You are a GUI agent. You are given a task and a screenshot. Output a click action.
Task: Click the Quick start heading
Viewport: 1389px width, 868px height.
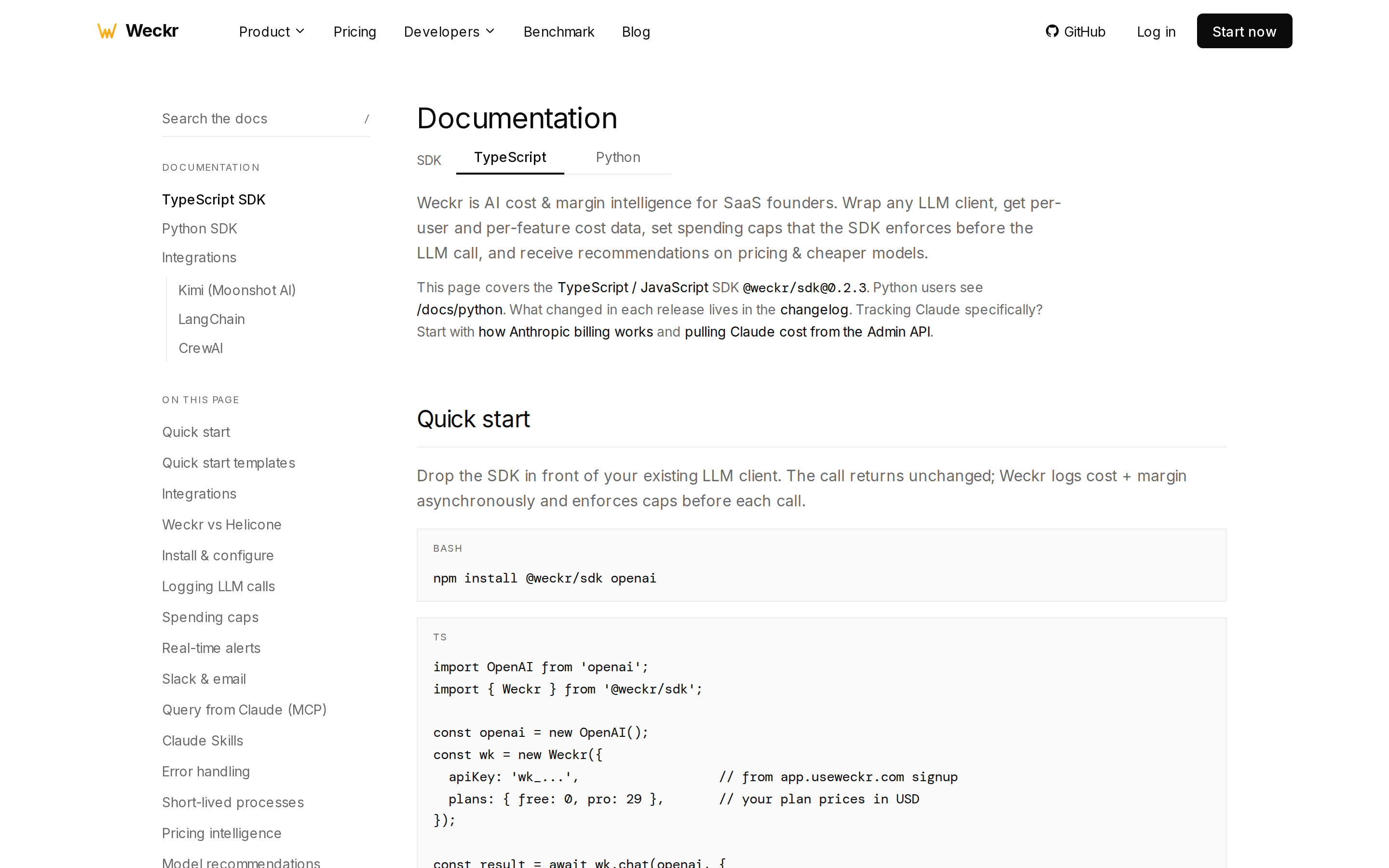pyautogui.click(x=473, y=419)
